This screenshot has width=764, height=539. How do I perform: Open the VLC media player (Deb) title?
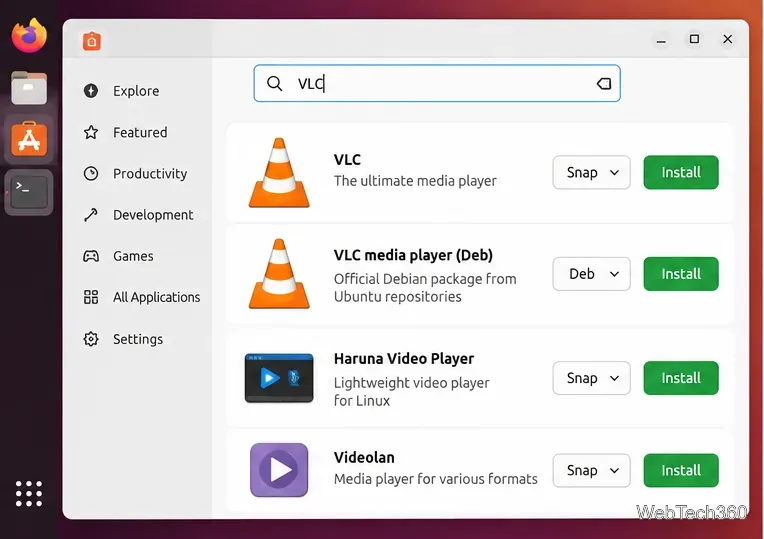(413, 255)
